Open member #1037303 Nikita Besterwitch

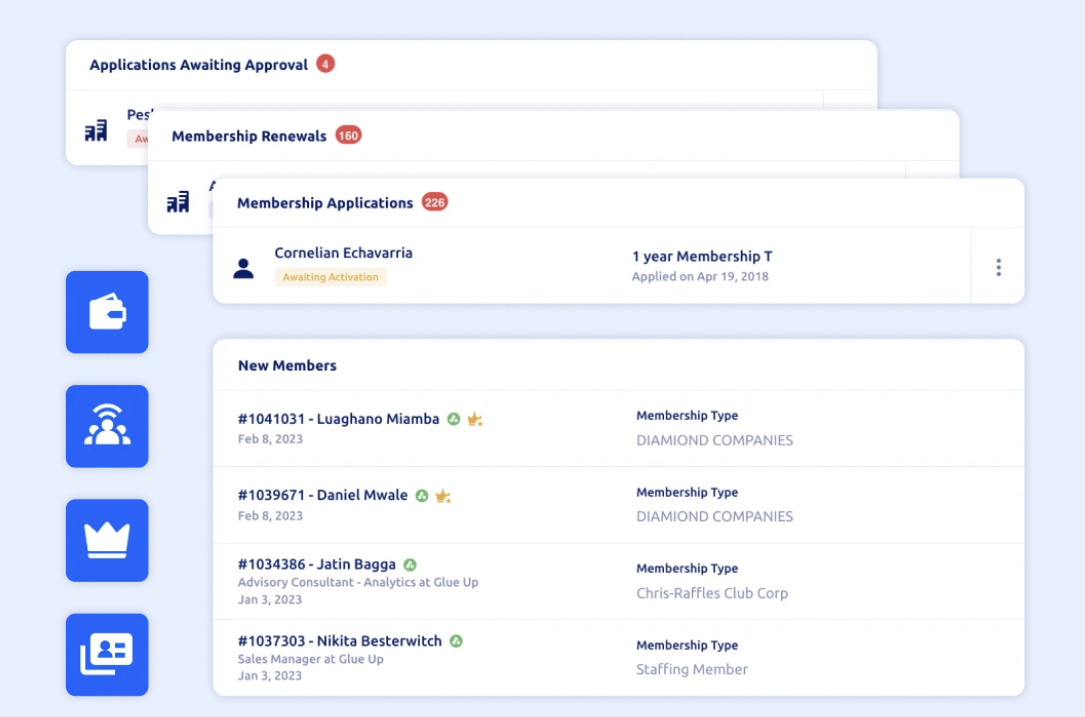click(339, 642)
